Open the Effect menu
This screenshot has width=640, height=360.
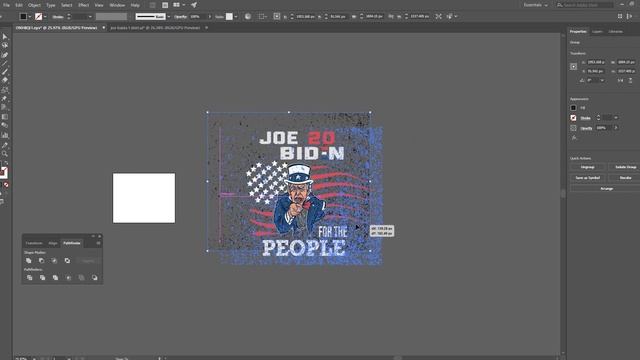click(84, 5)
